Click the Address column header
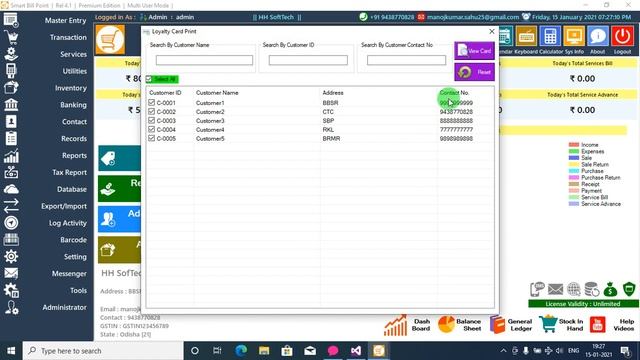The height and width of the screenshot is (360, 640). click(333, 93)
